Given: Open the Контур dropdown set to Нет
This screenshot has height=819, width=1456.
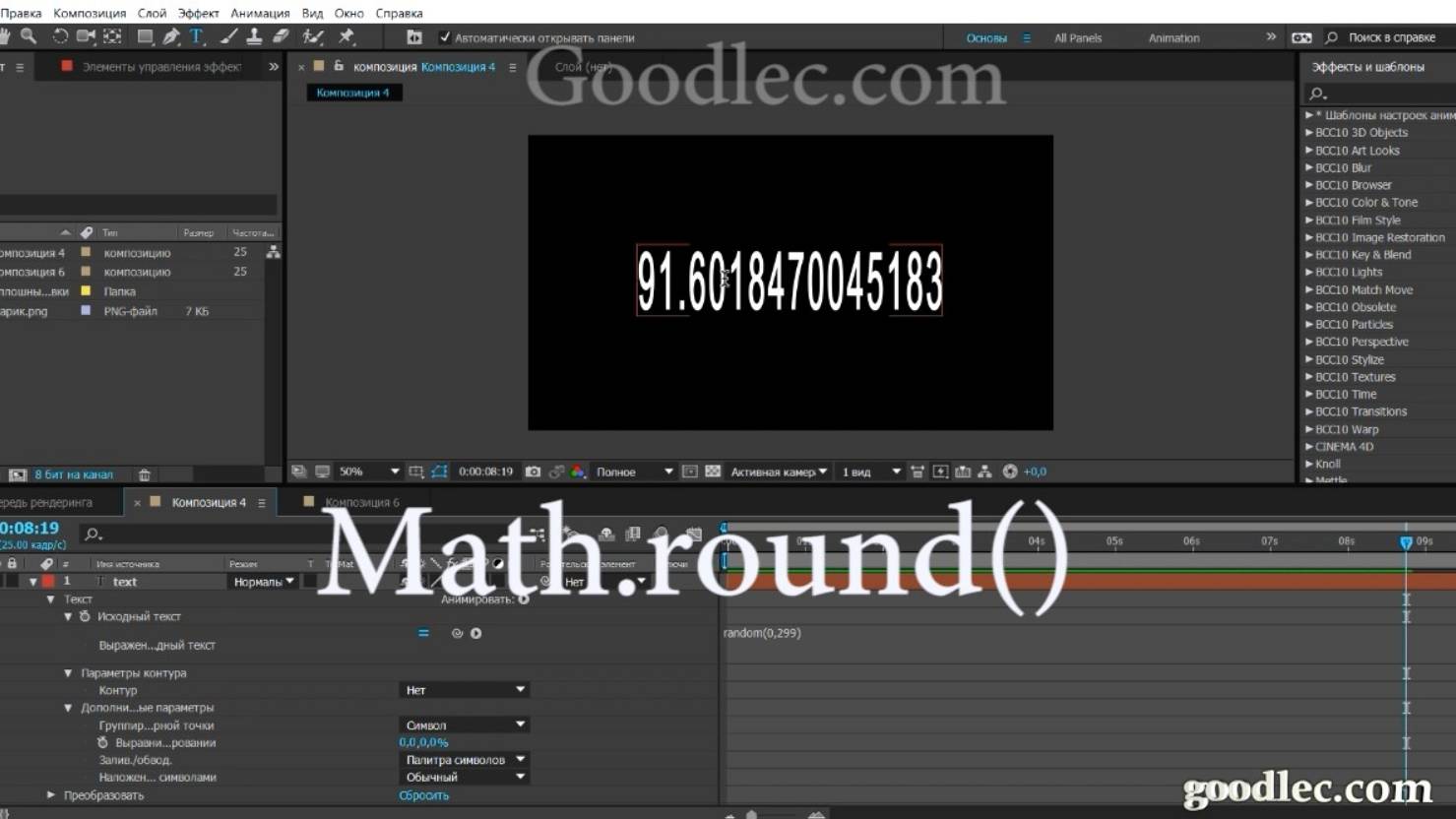Looking at the screenshot, I should coord(465,690).
